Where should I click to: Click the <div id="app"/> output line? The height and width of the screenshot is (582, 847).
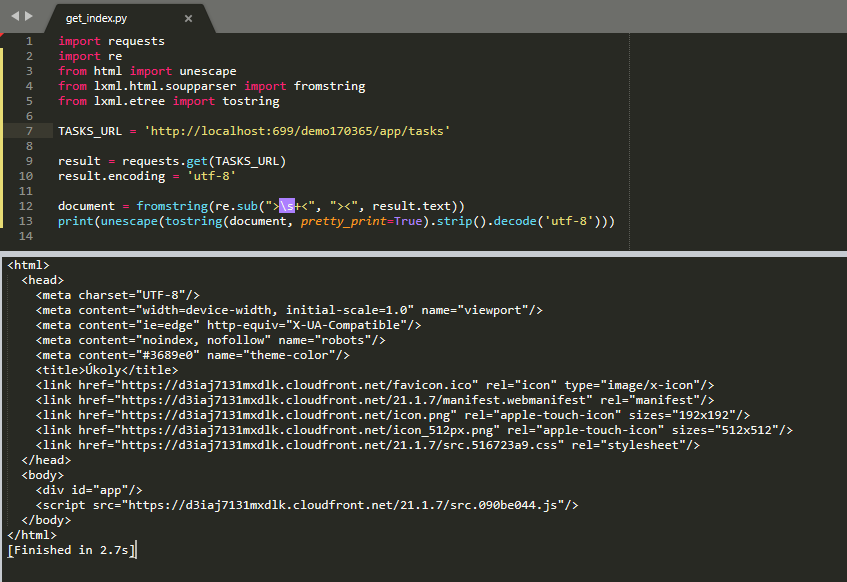[89, 490]
